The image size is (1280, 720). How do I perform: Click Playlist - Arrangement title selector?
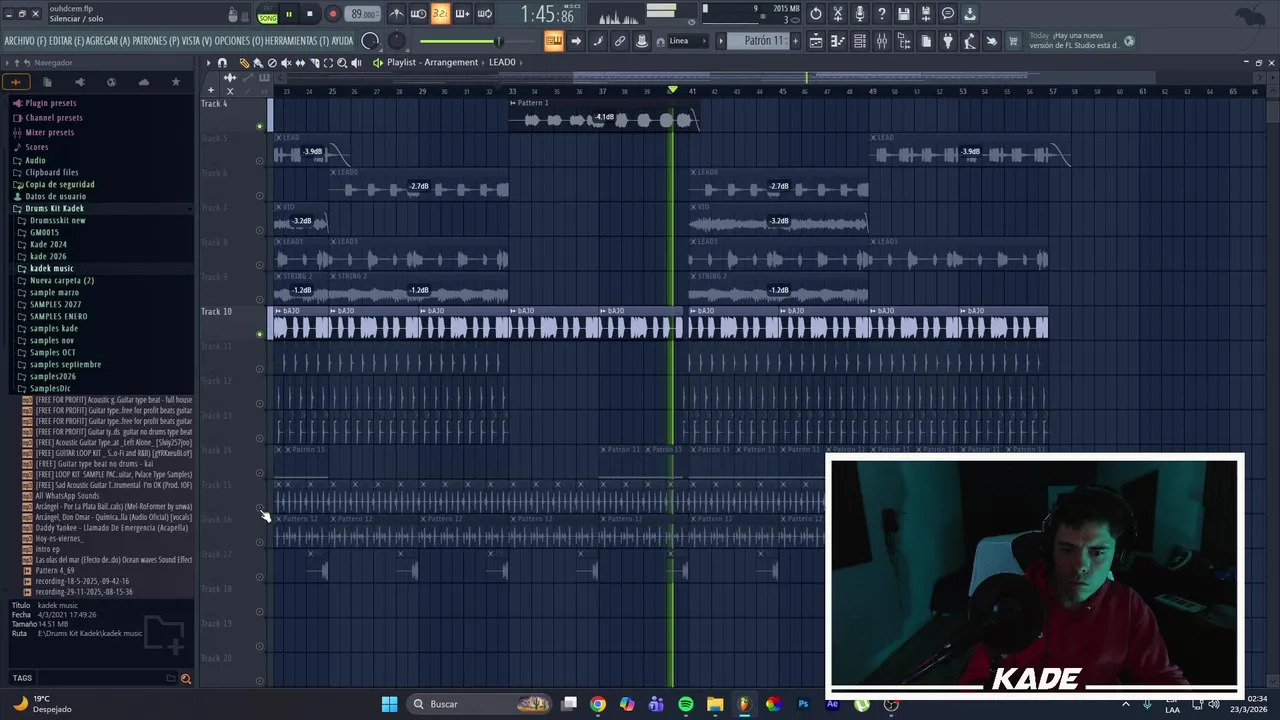432,62
